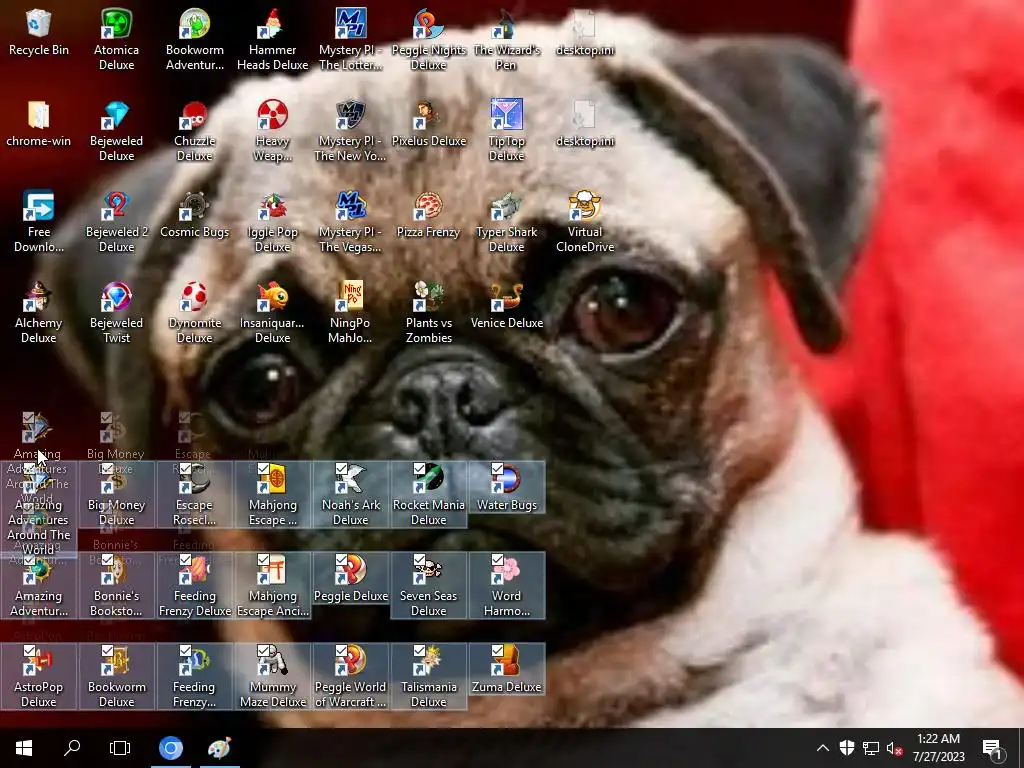The width and height of the screenshot is (1024, 768).
Task: Switch to Paint in the taskbar
Action: click(x=219, y=748)
